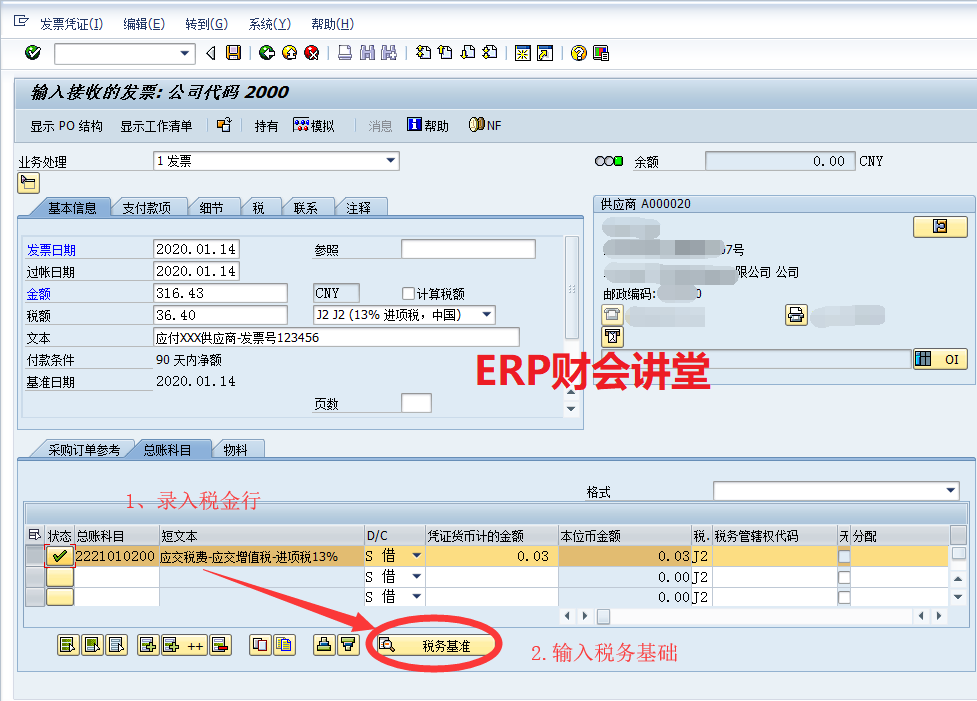
Task: Click the 参照 reference input field
Action: coord(468,249)
